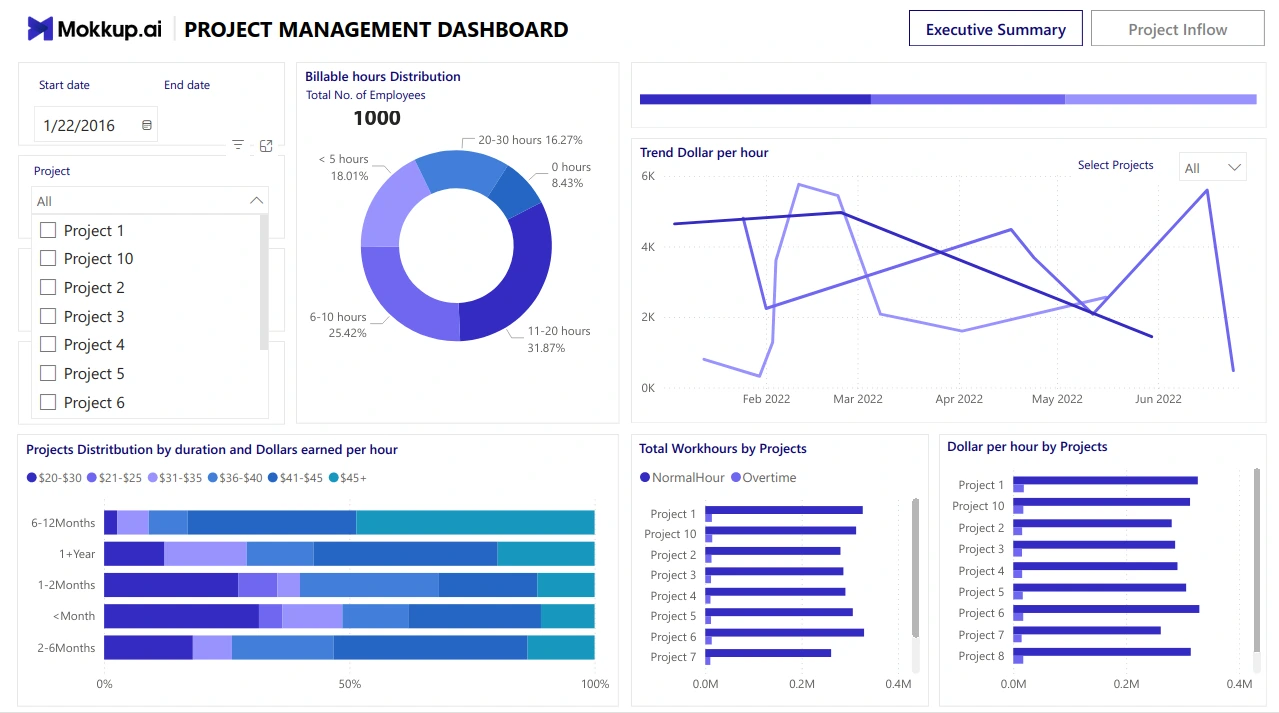Image resolution: width=1279 pixels, height=713 pixels.
Task: Click the Feb 2022 axis label
Action: pyautogui.click(x=766, y=399)
